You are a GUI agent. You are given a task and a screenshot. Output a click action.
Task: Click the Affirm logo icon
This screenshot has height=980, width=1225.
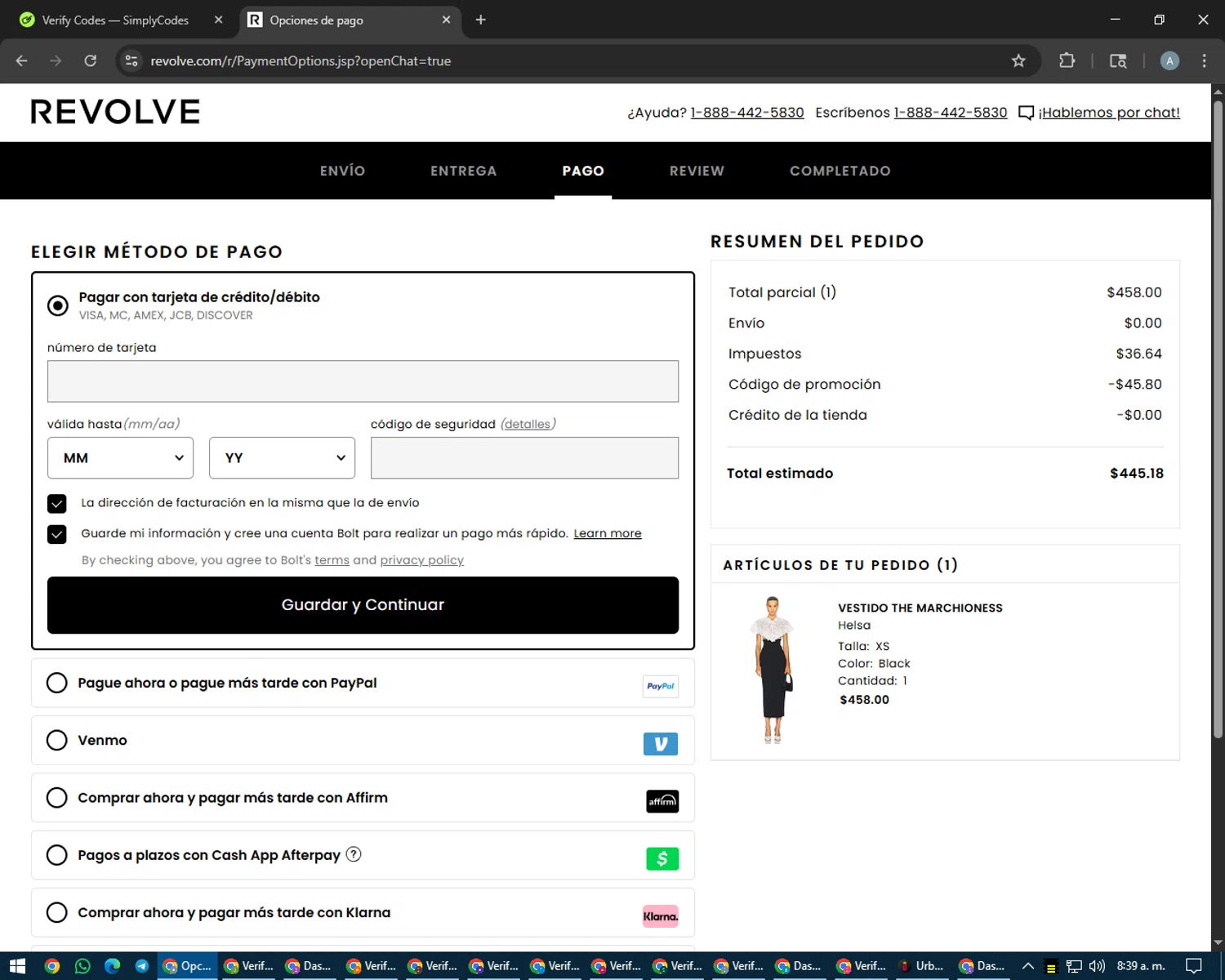(662, 801)
